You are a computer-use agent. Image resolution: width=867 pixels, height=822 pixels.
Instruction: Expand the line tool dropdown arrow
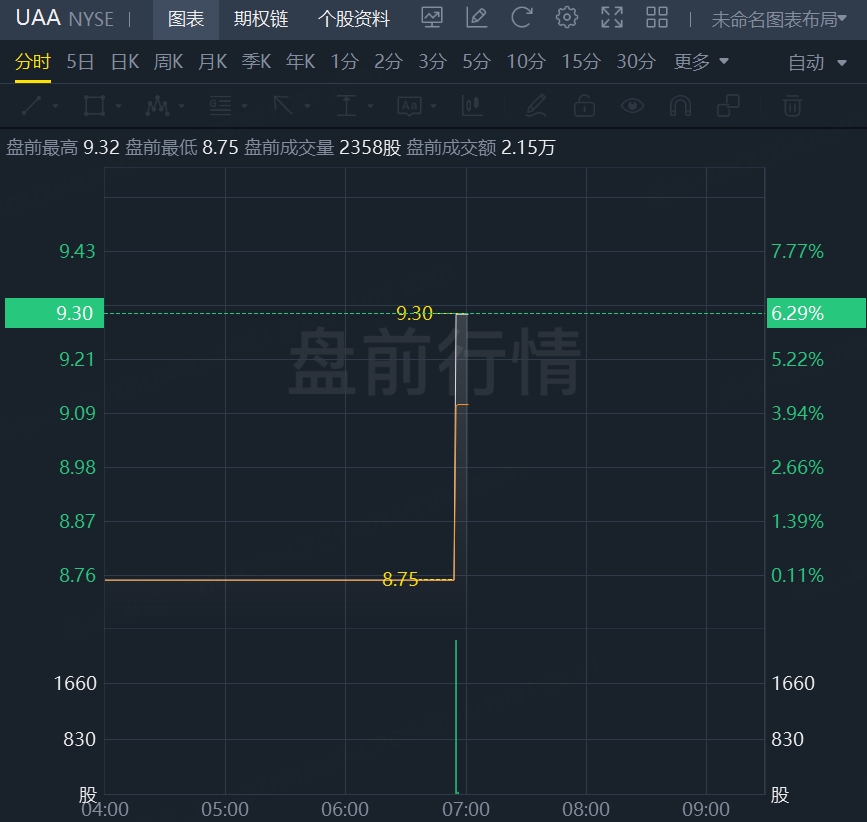[x=55, y=106]
